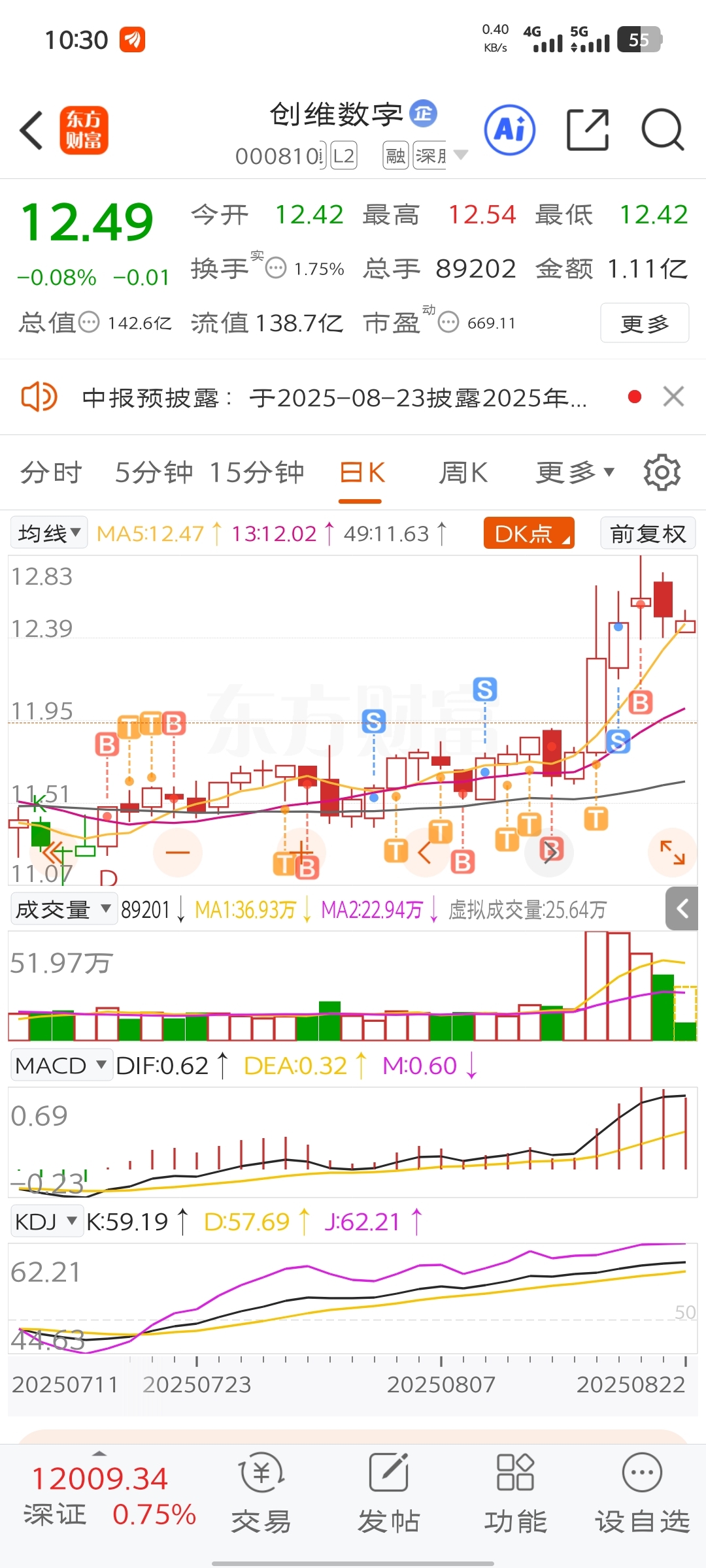Tap the fullscreen expand chart icon
This screenshot has height=1568, width=706.
[x=672, y=852]
